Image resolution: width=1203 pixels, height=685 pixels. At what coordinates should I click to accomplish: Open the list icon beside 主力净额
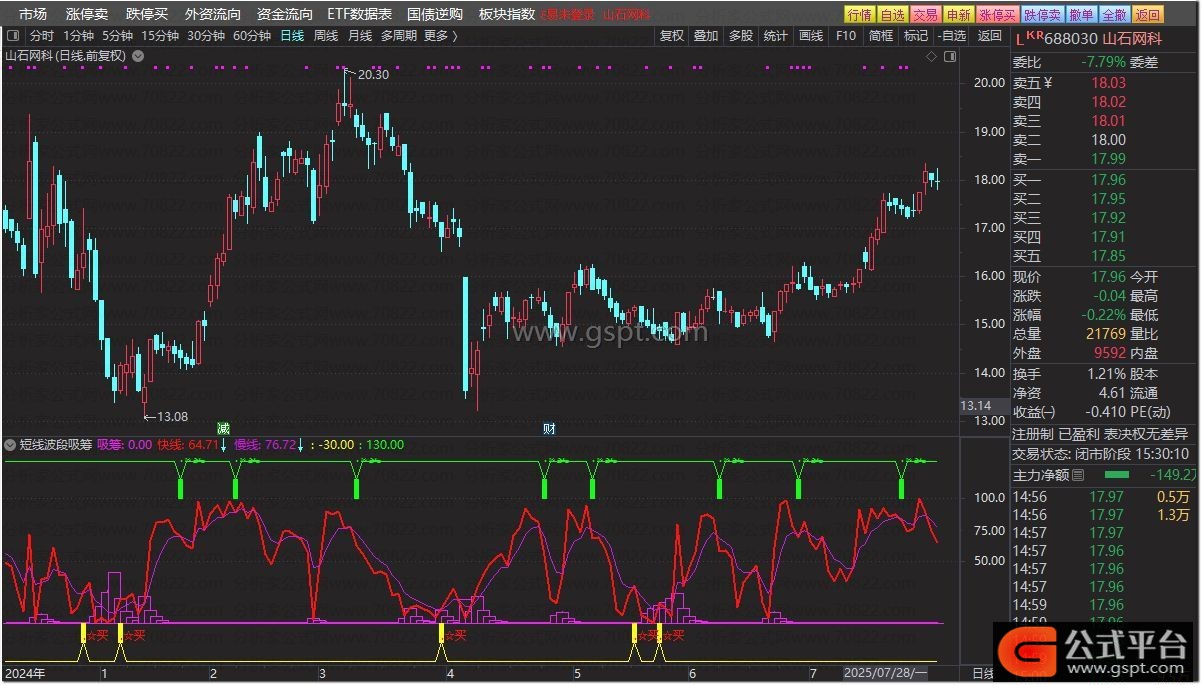(1077, 476)
